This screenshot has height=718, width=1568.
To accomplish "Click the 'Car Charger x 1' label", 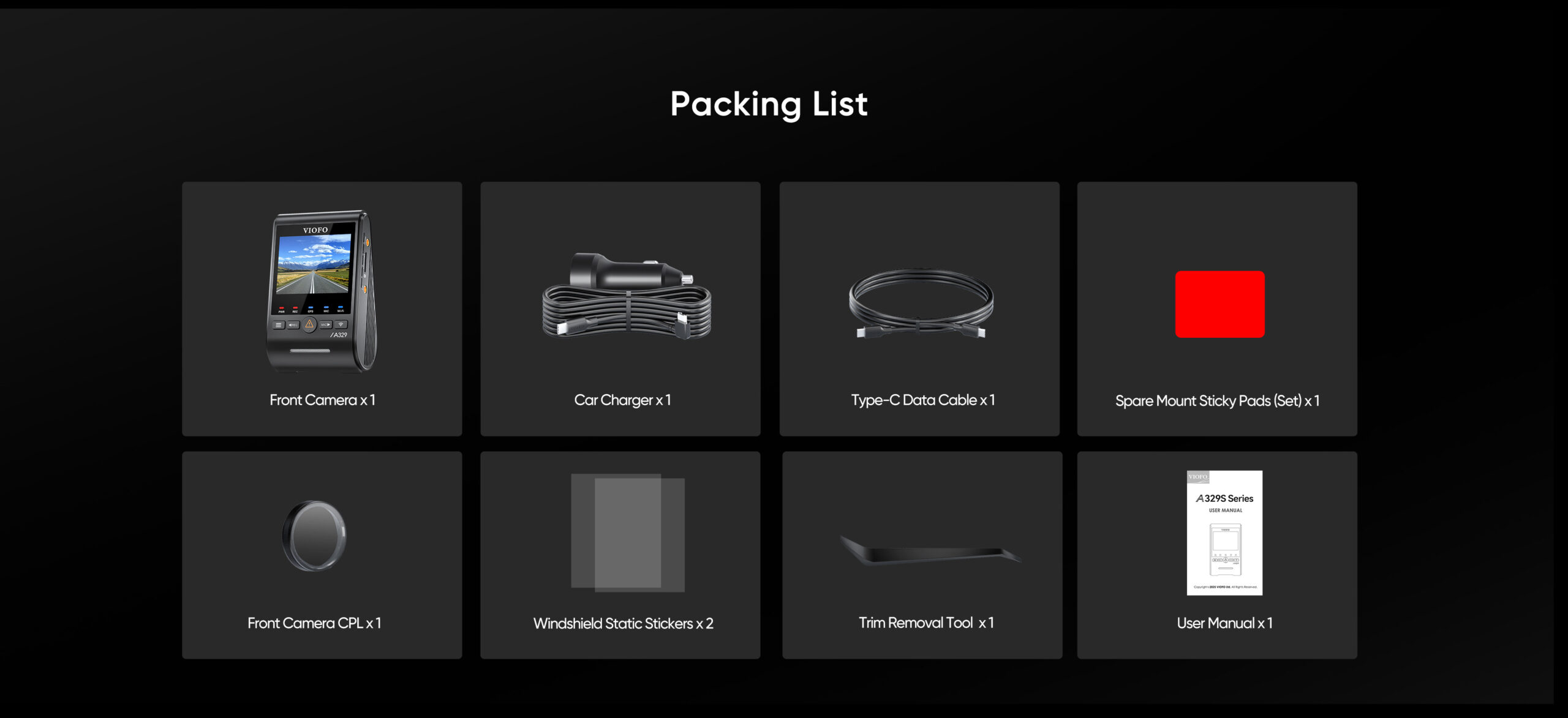I will pos(622,400).
